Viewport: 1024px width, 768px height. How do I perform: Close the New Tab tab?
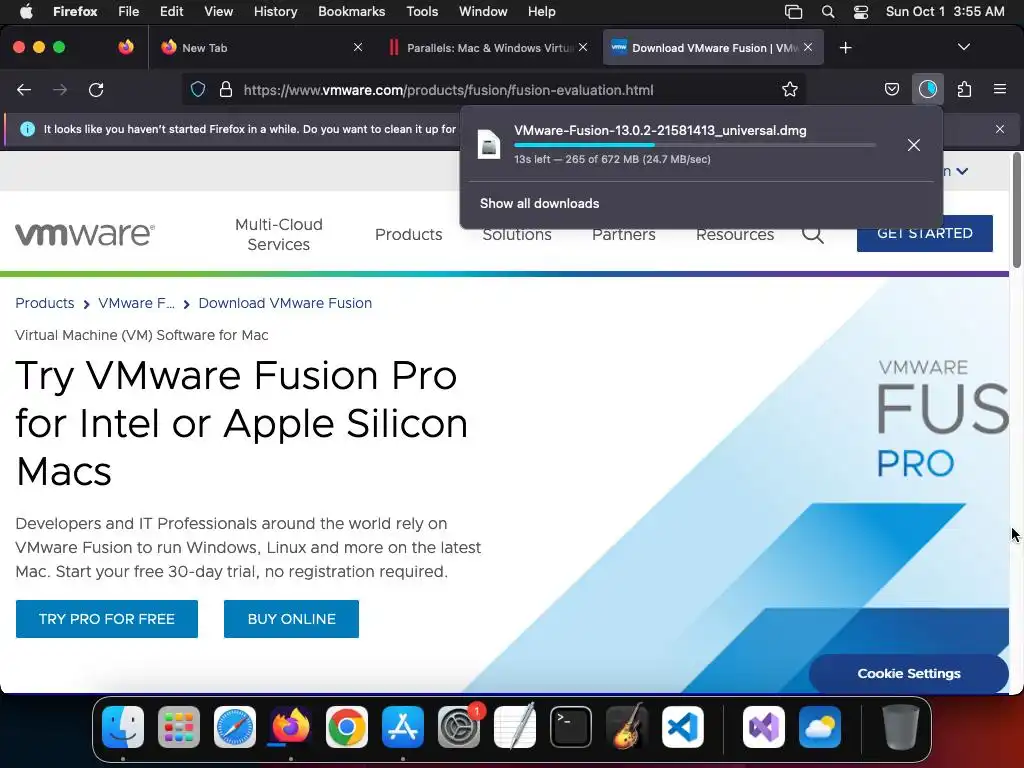coord(358,47)
